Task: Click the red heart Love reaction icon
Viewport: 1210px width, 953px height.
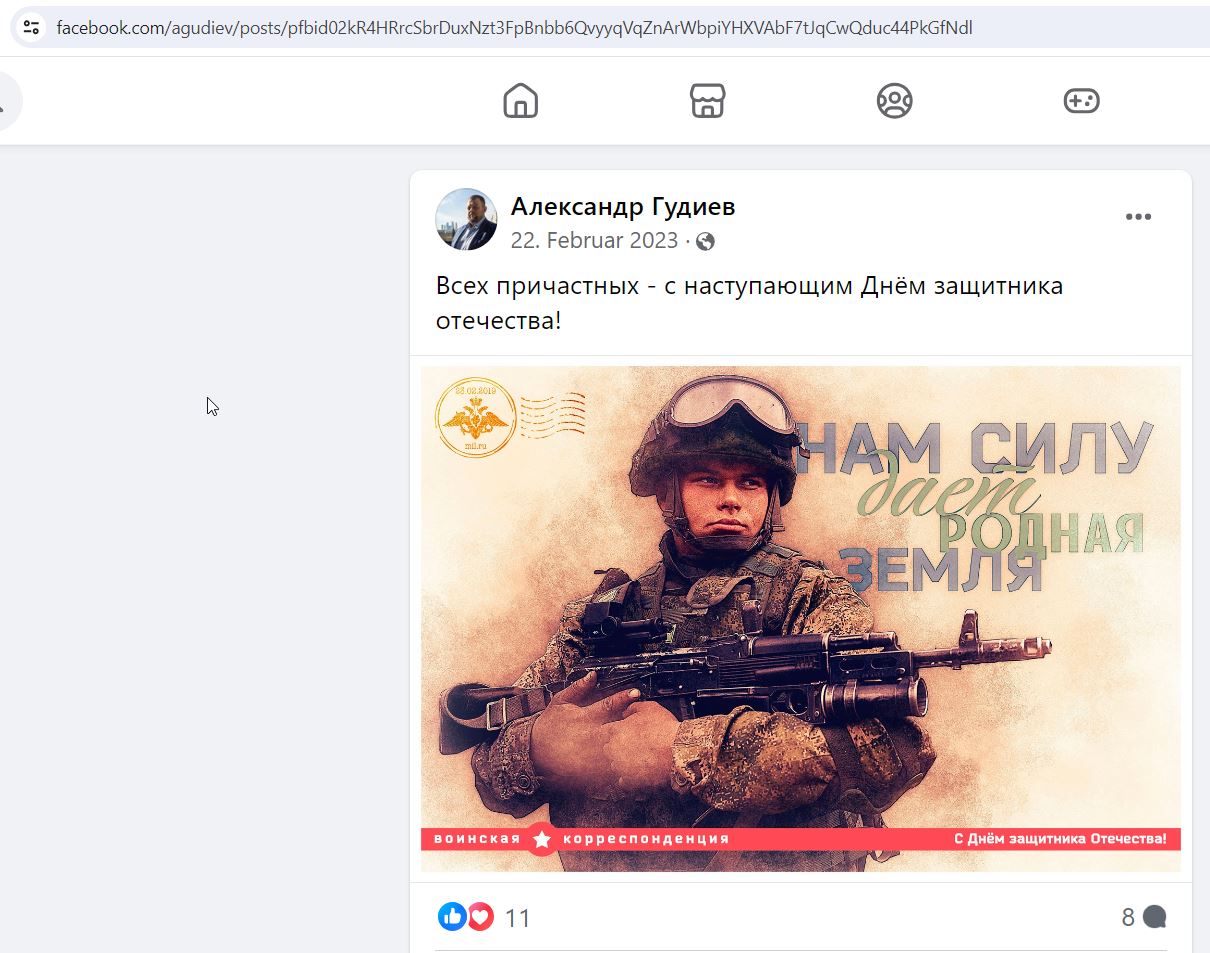Action: 481,916
